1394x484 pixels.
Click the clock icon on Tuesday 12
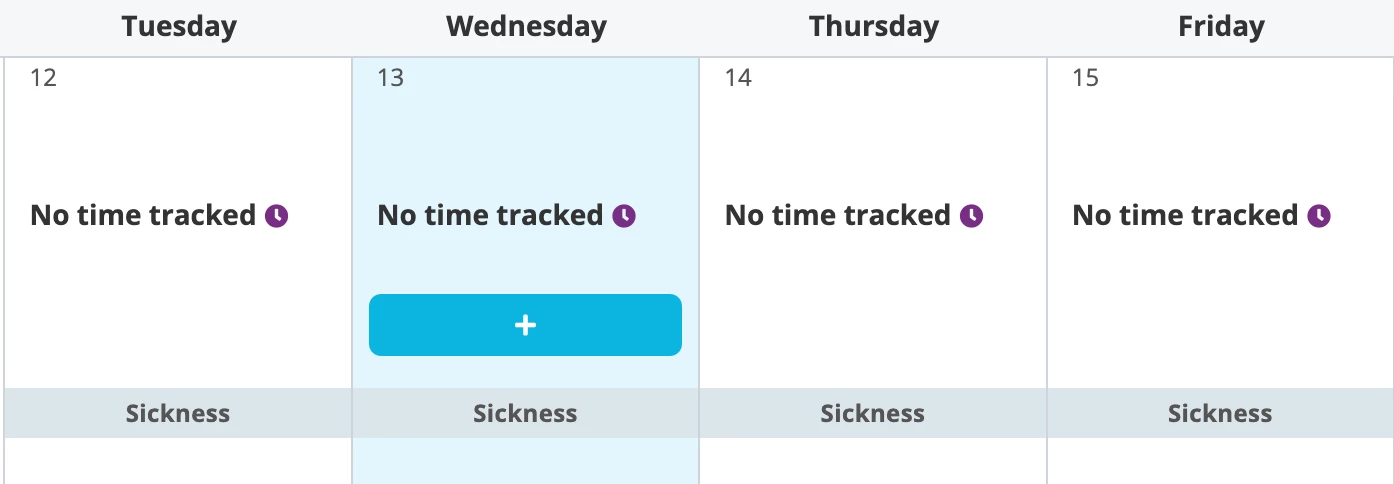click(x=277, y=216)
